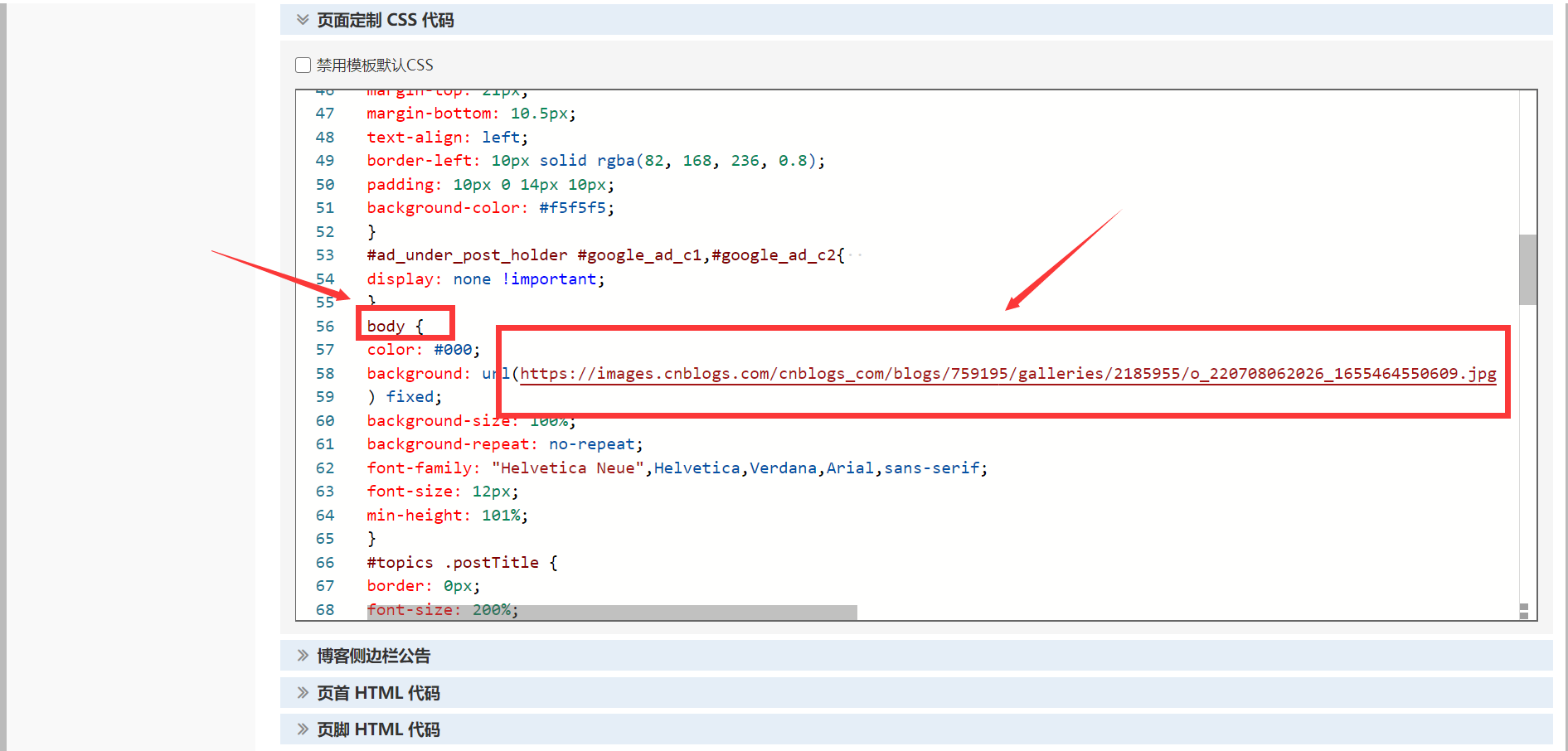Enable the 禁用模板默认CSS checkbox
The image size is (1568, 751).
(x=303, y=65)
